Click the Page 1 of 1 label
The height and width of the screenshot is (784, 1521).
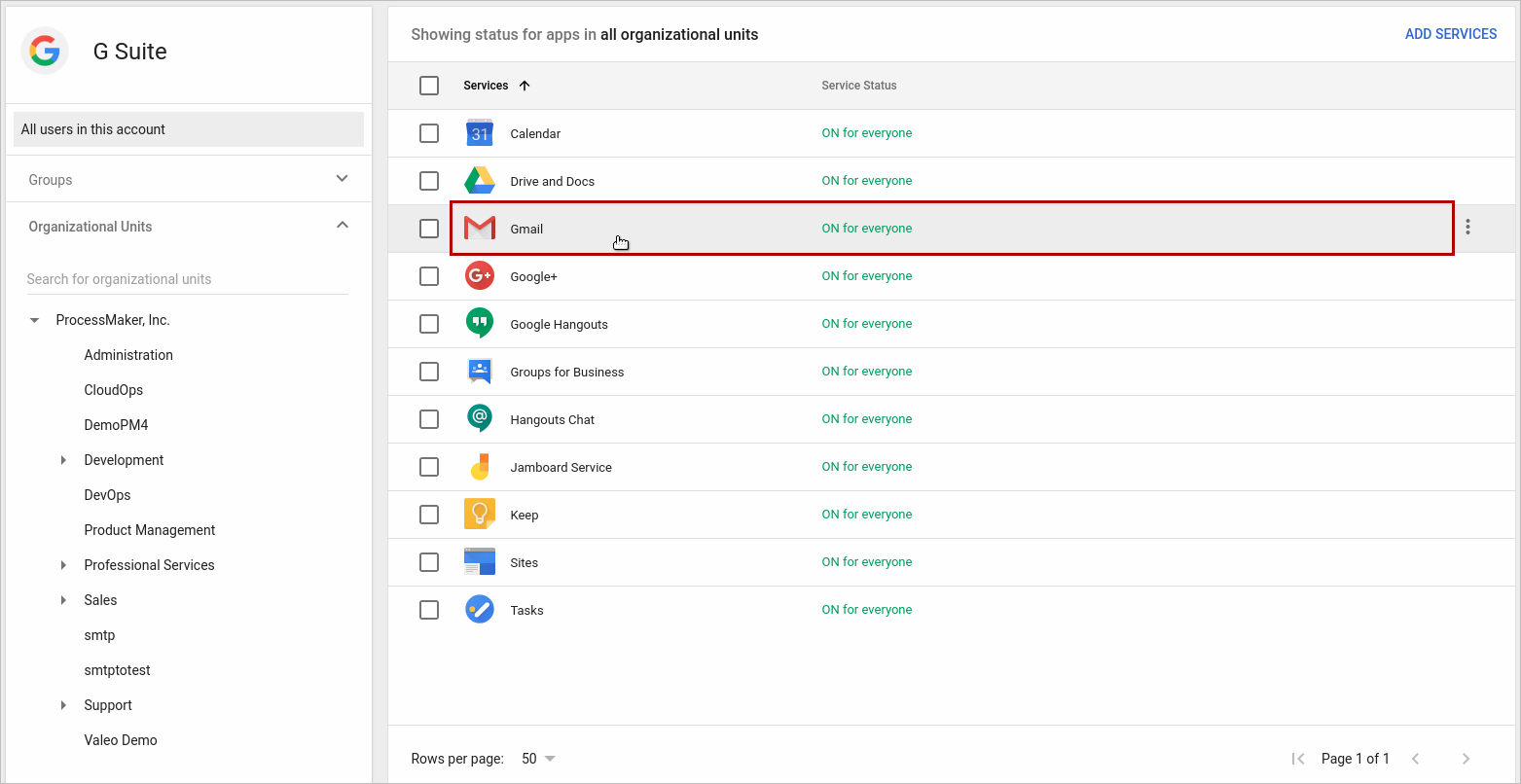(x=1356, y=759)
